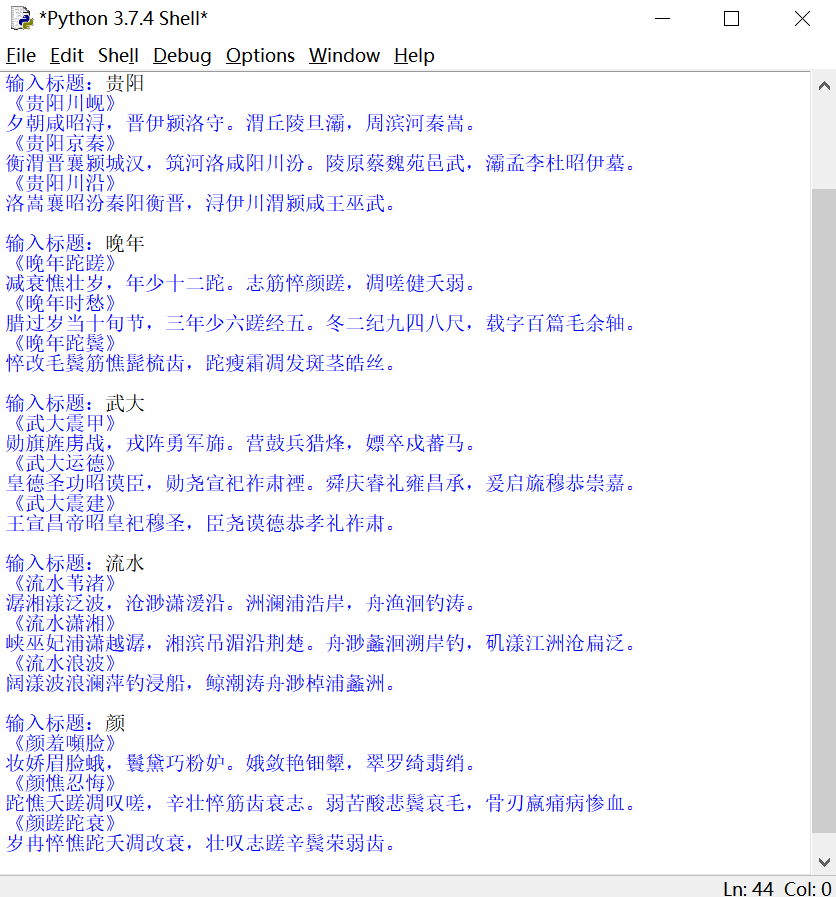Click the poem line starting 衡渭晋襄颍城汉

click(321, 164)
